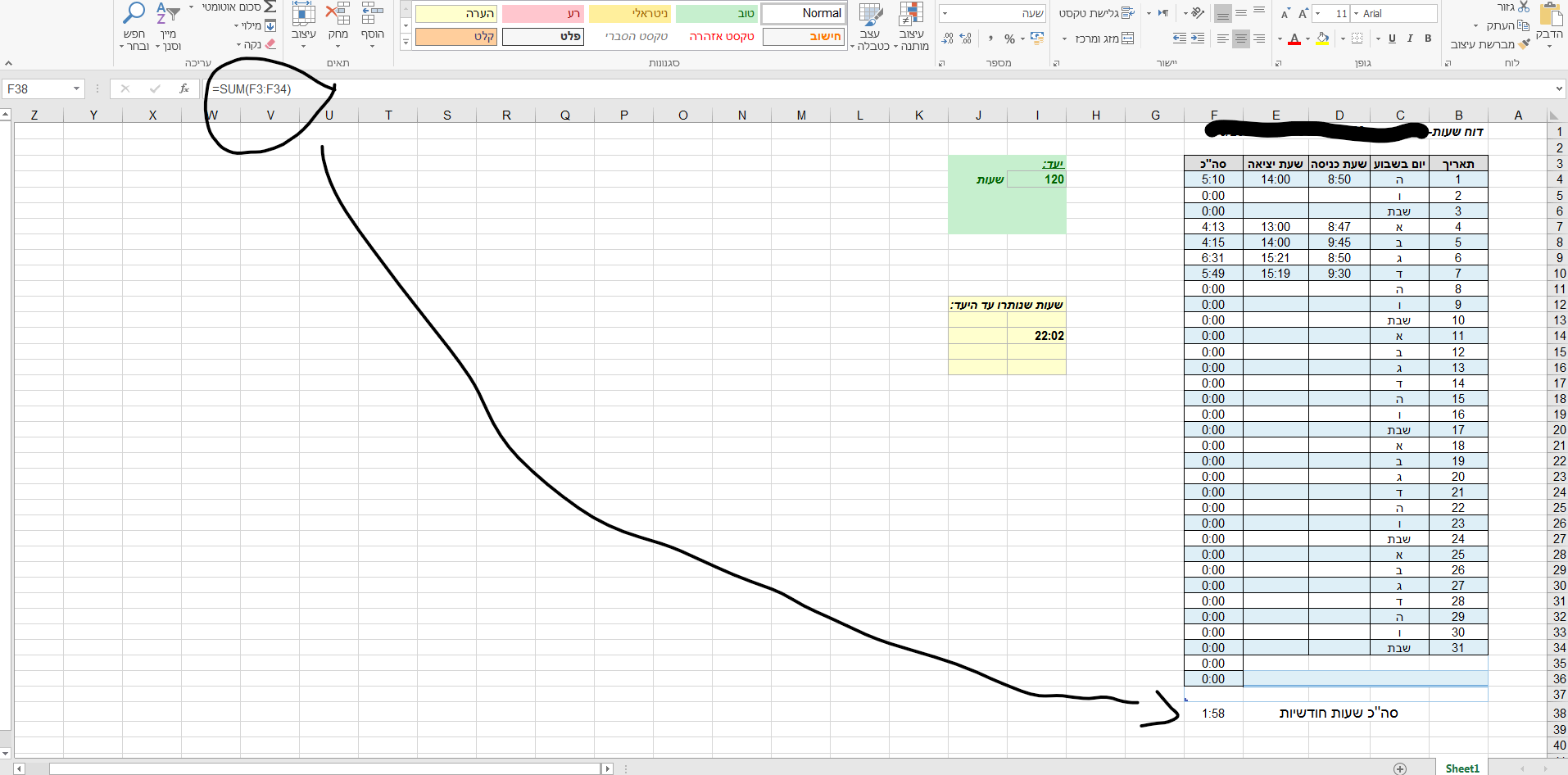This screenshot has height=775, width=1568.
Task: Click the increase decimal icon
Action: pyautogui.click(x=966, y=39)
